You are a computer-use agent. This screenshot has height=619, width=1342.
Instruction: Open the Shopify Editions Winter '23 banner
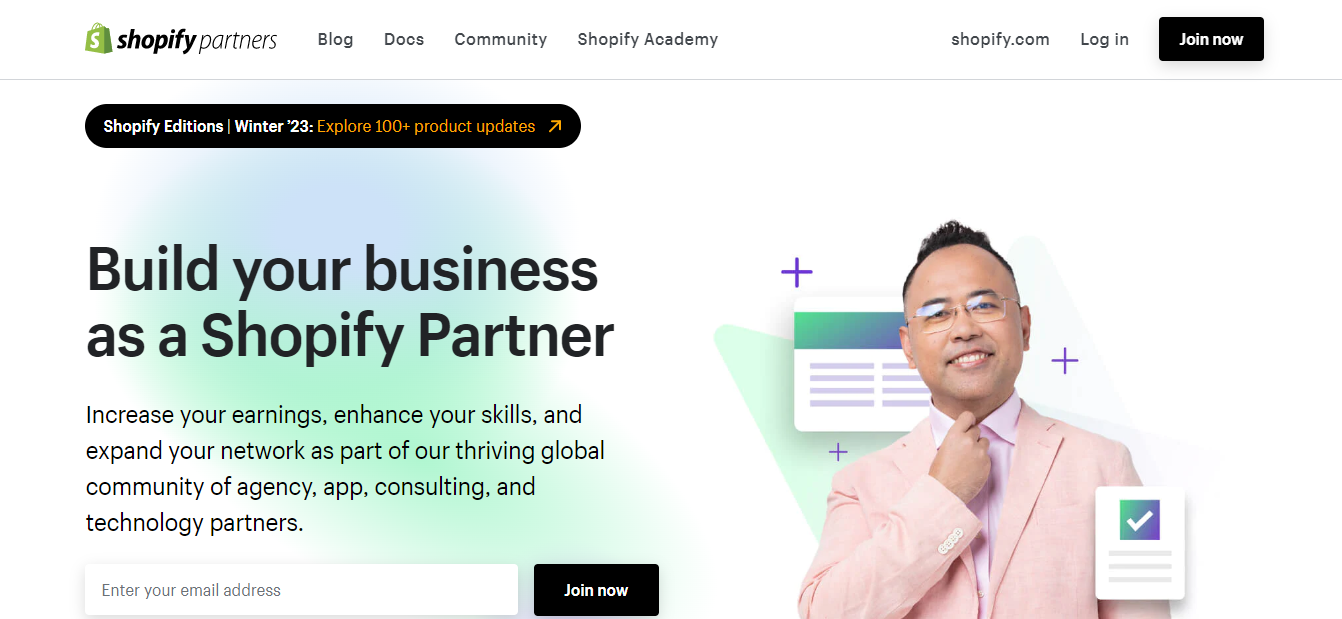(x=333, y=126)
